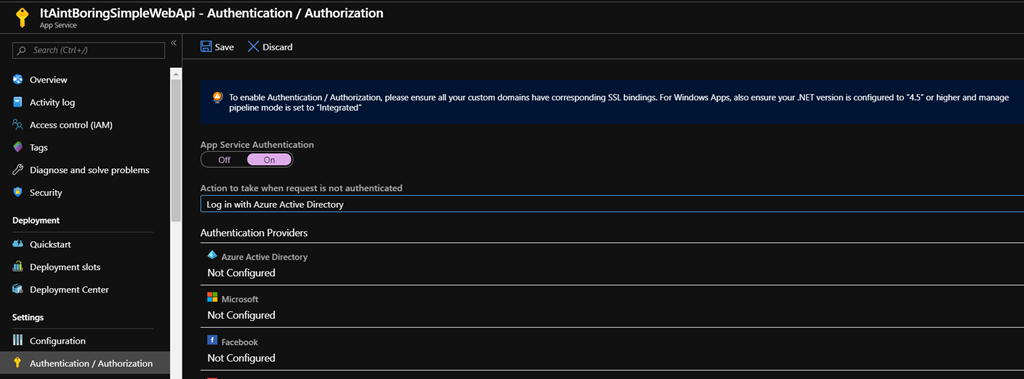Click the Facebook logo icon

click(x=212, y=340)
